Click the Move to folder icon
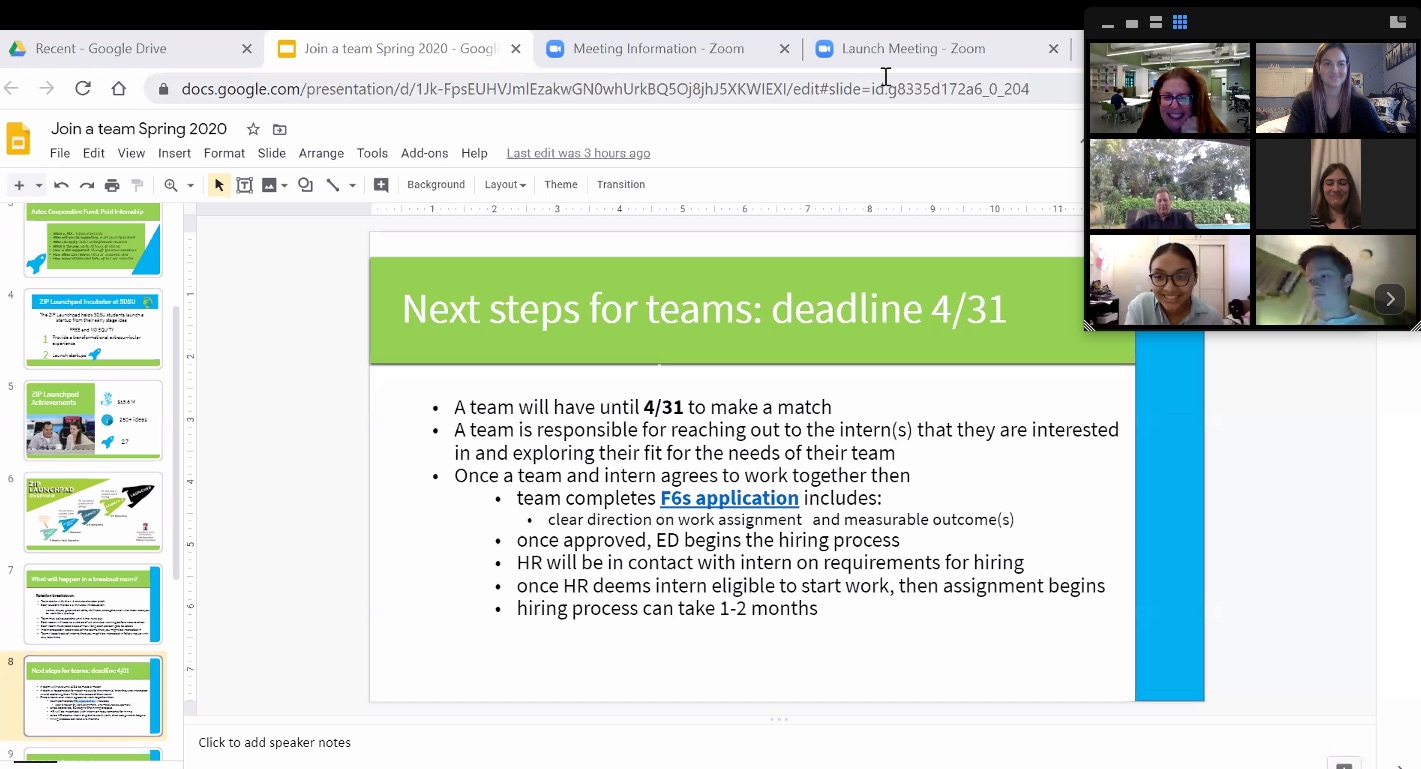Image resolution: width=1421 pixels, height=769 pixels. point(280,129)
